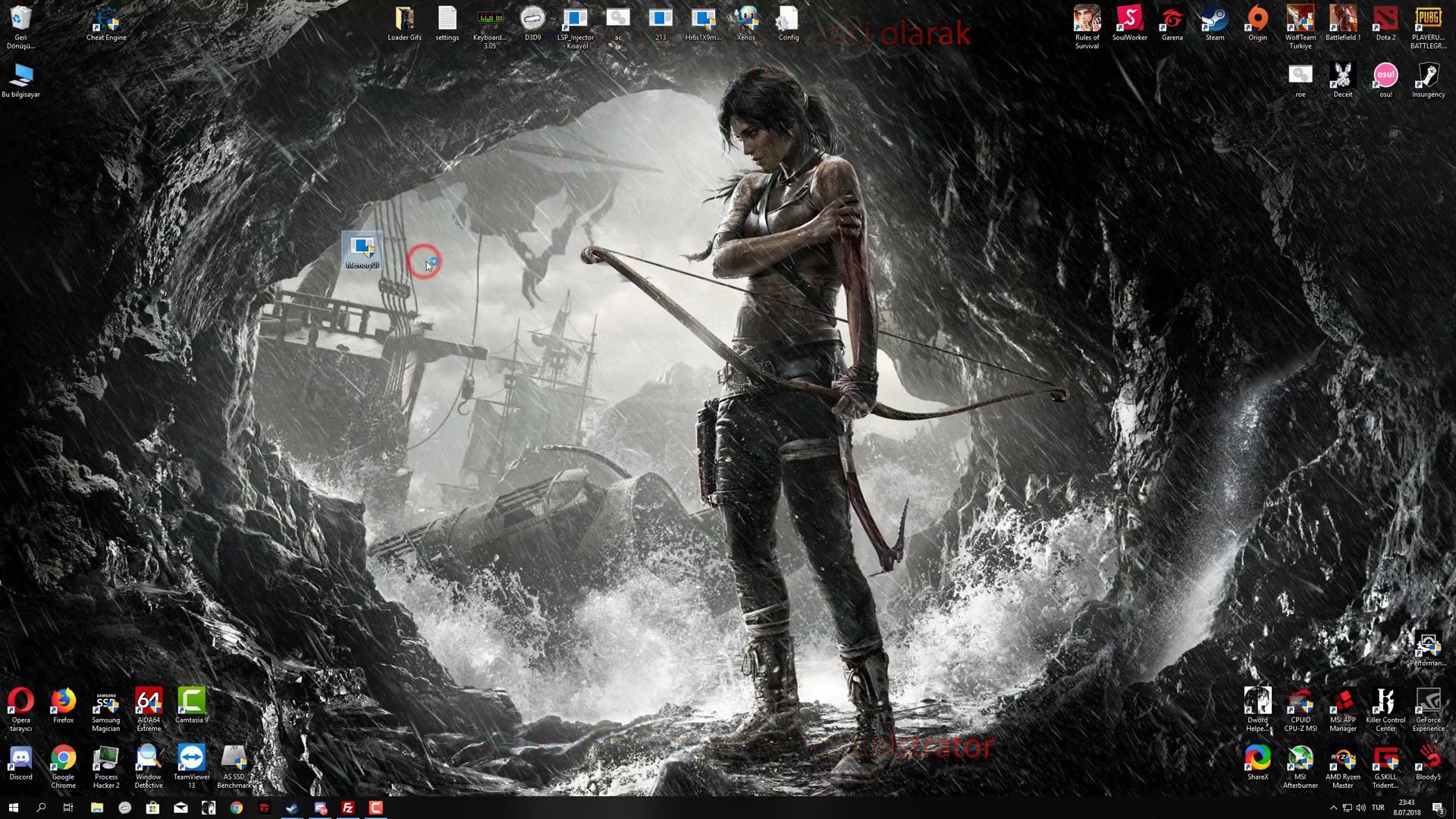Open taskbar search
Image resolution: width=1456 pixels, height=819 pixels.
pos(41,808)
